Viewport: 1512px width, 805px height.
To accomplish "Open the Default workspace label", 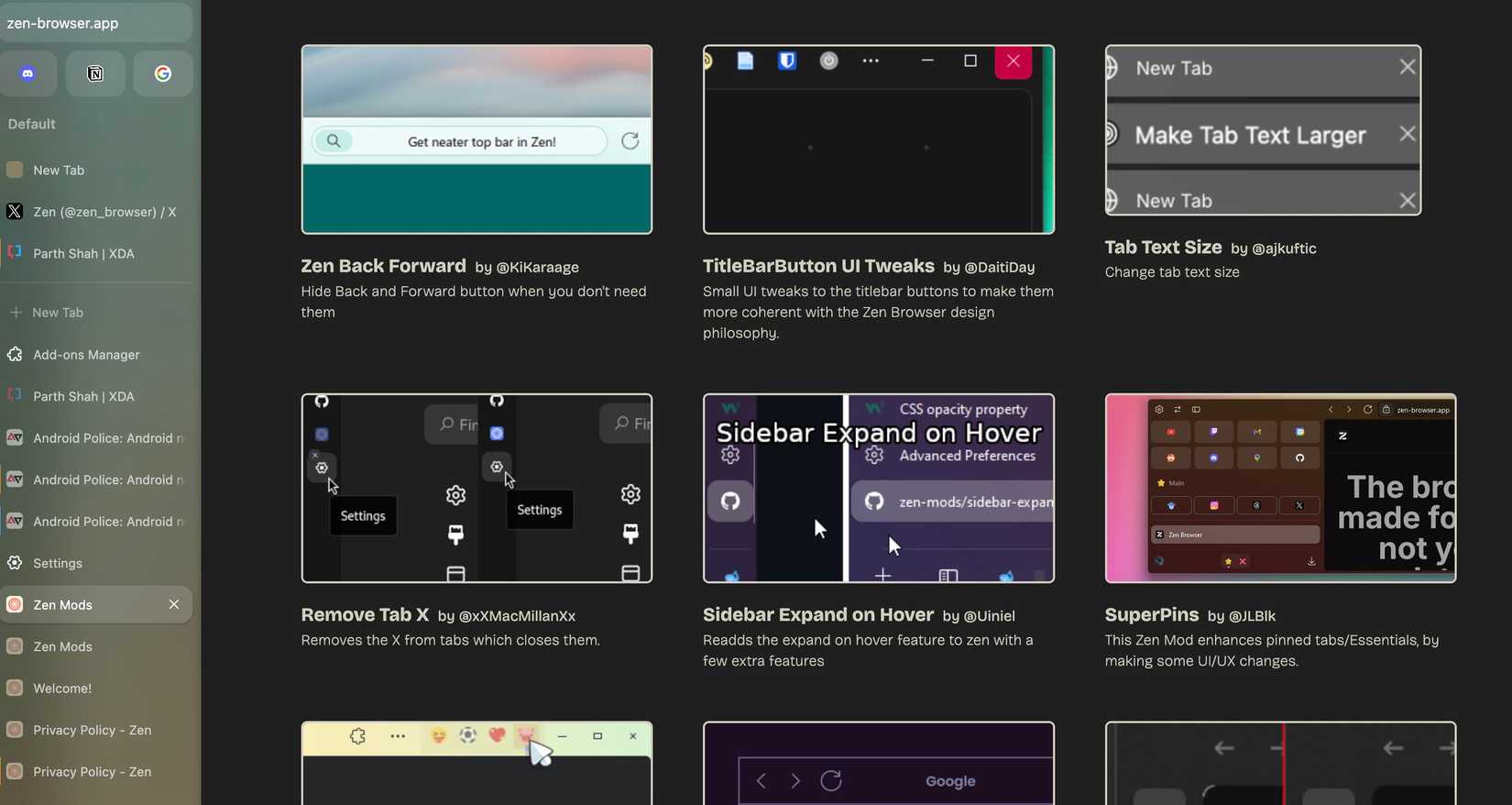I will click(32, 124).
